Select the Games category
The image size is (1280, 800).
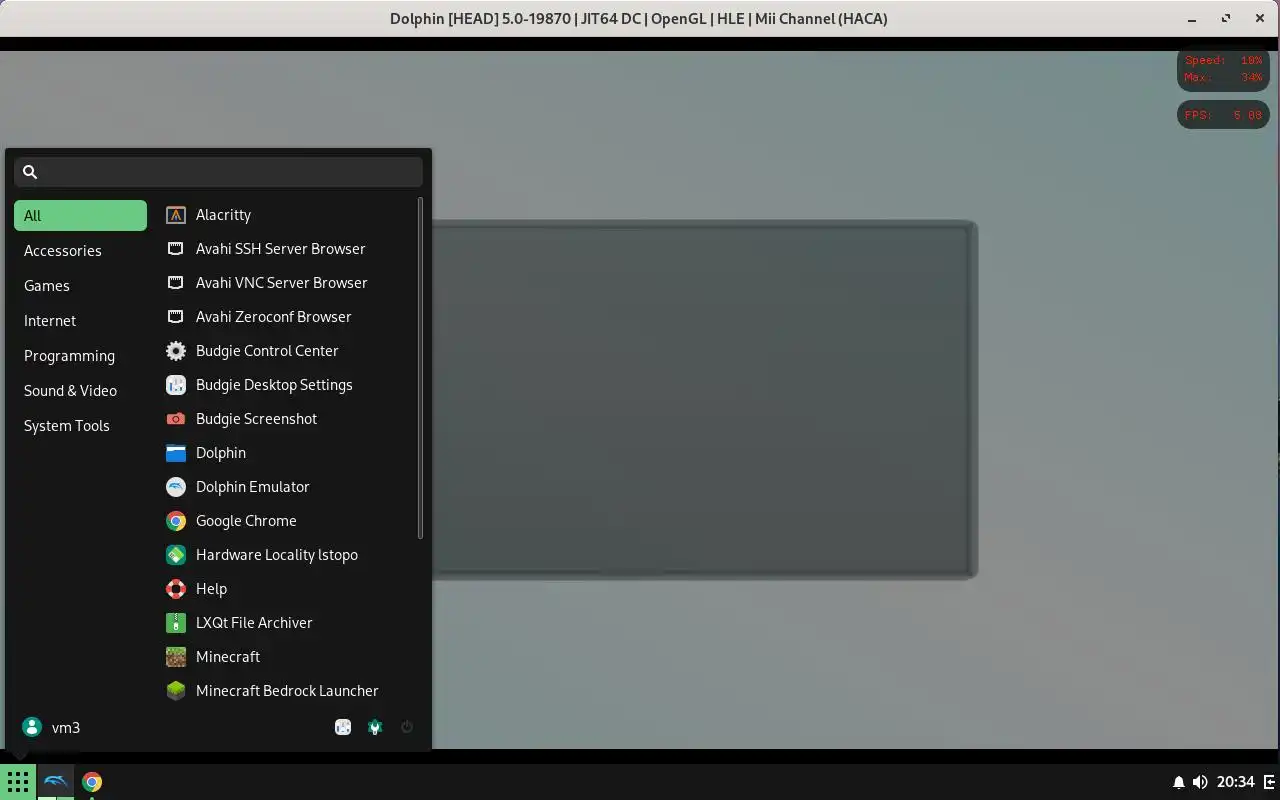[80, 286]
